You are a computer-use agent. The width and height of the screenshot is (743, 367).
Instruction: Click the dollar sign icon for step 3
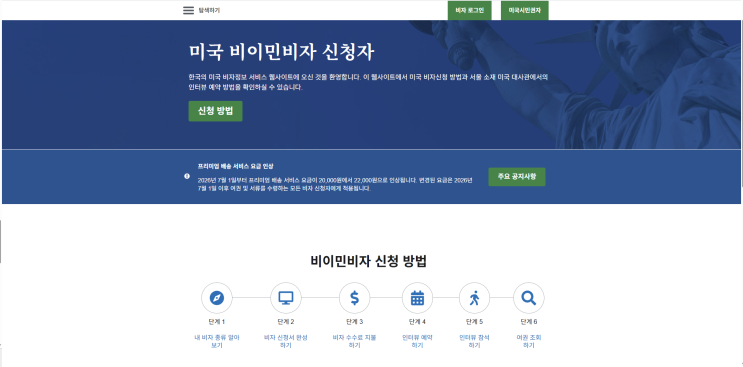tap(354, 298)
